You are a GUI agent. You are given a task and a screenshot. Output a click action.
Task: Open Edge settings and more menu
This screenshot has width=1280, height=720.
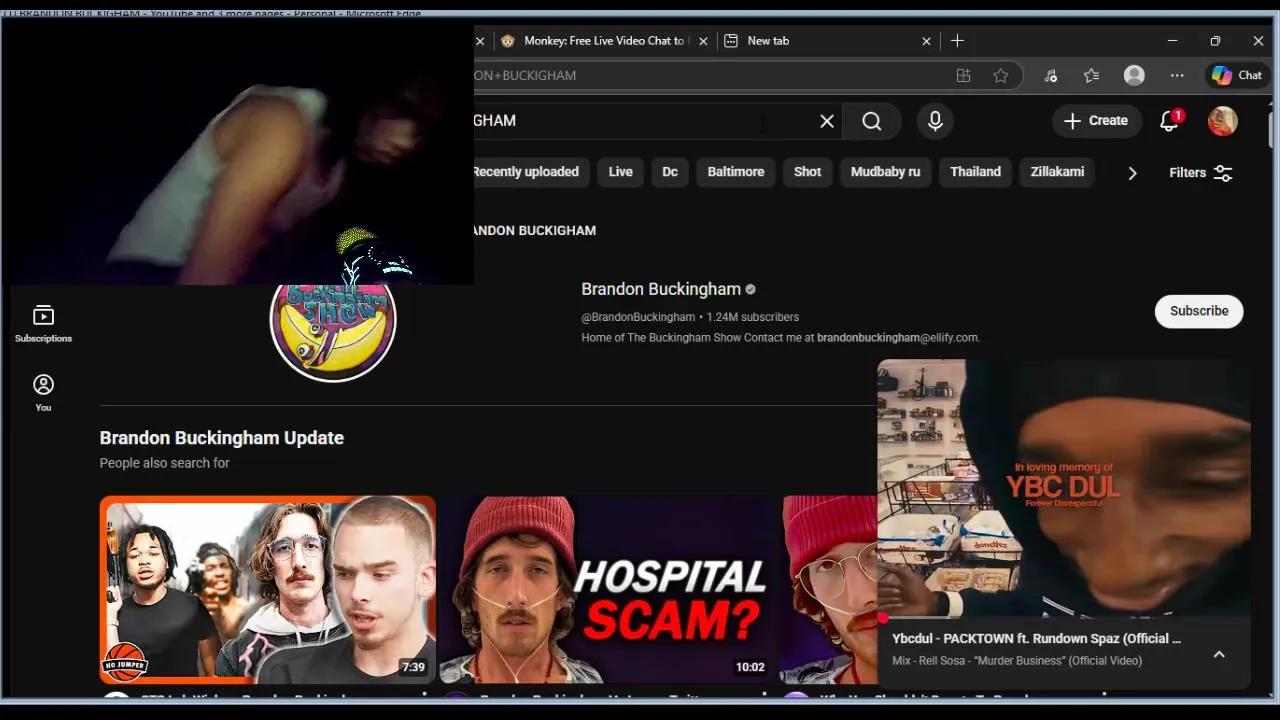click(x=1177, y=75)
